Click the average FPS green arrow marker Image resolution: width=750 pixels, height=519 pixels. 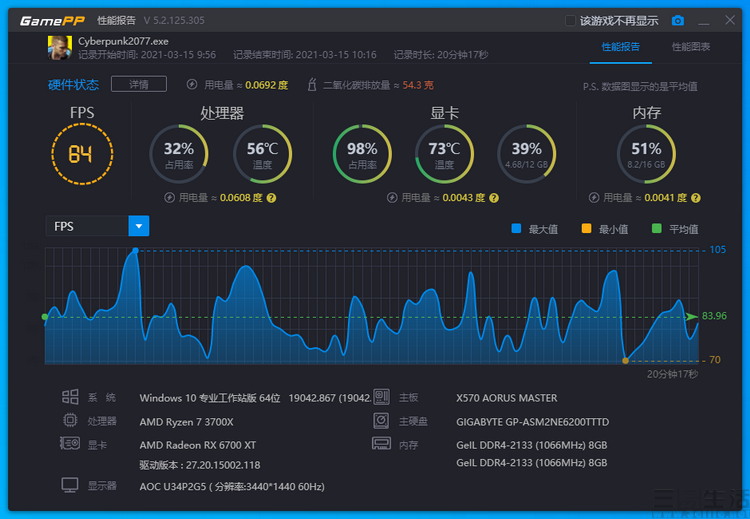692,317
